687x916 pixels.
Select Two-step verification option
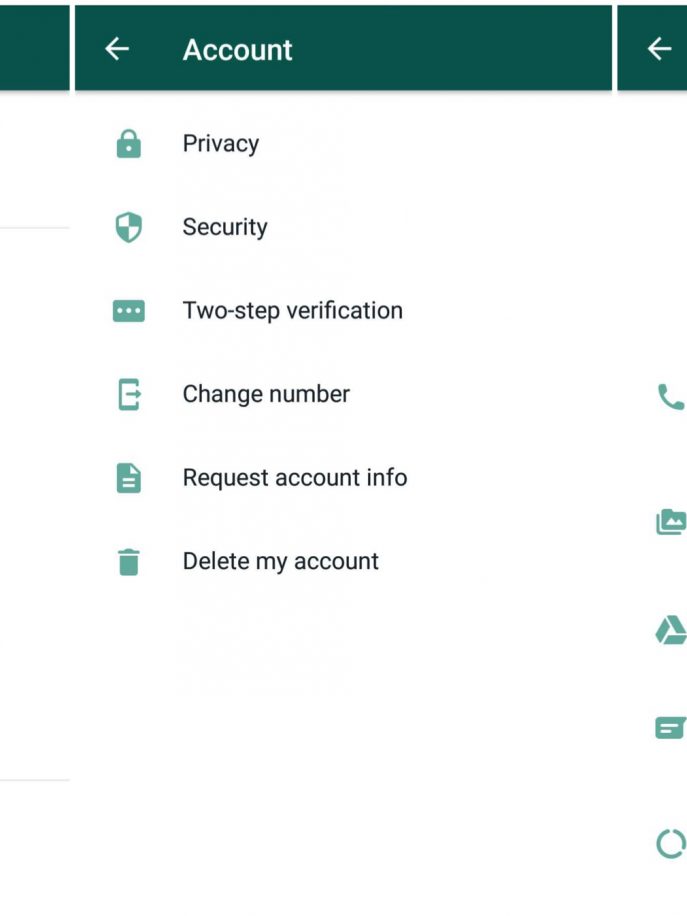tap(292, 311)
